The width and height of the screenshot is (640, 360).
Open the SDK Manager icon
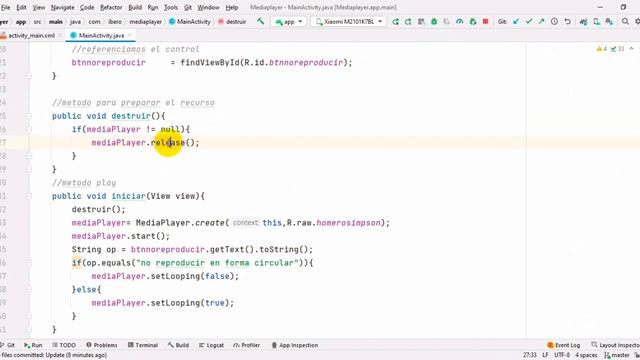[609, 22]
